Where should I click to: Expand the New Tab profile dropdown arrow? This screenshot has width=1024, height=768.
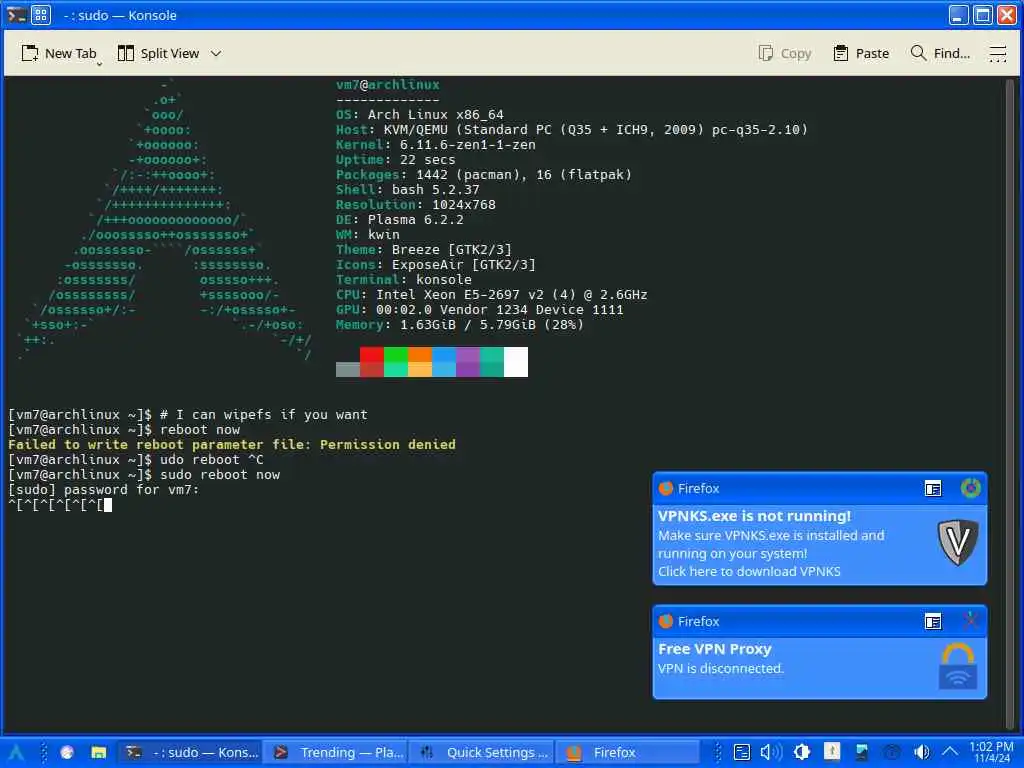[x=99, y=63]
